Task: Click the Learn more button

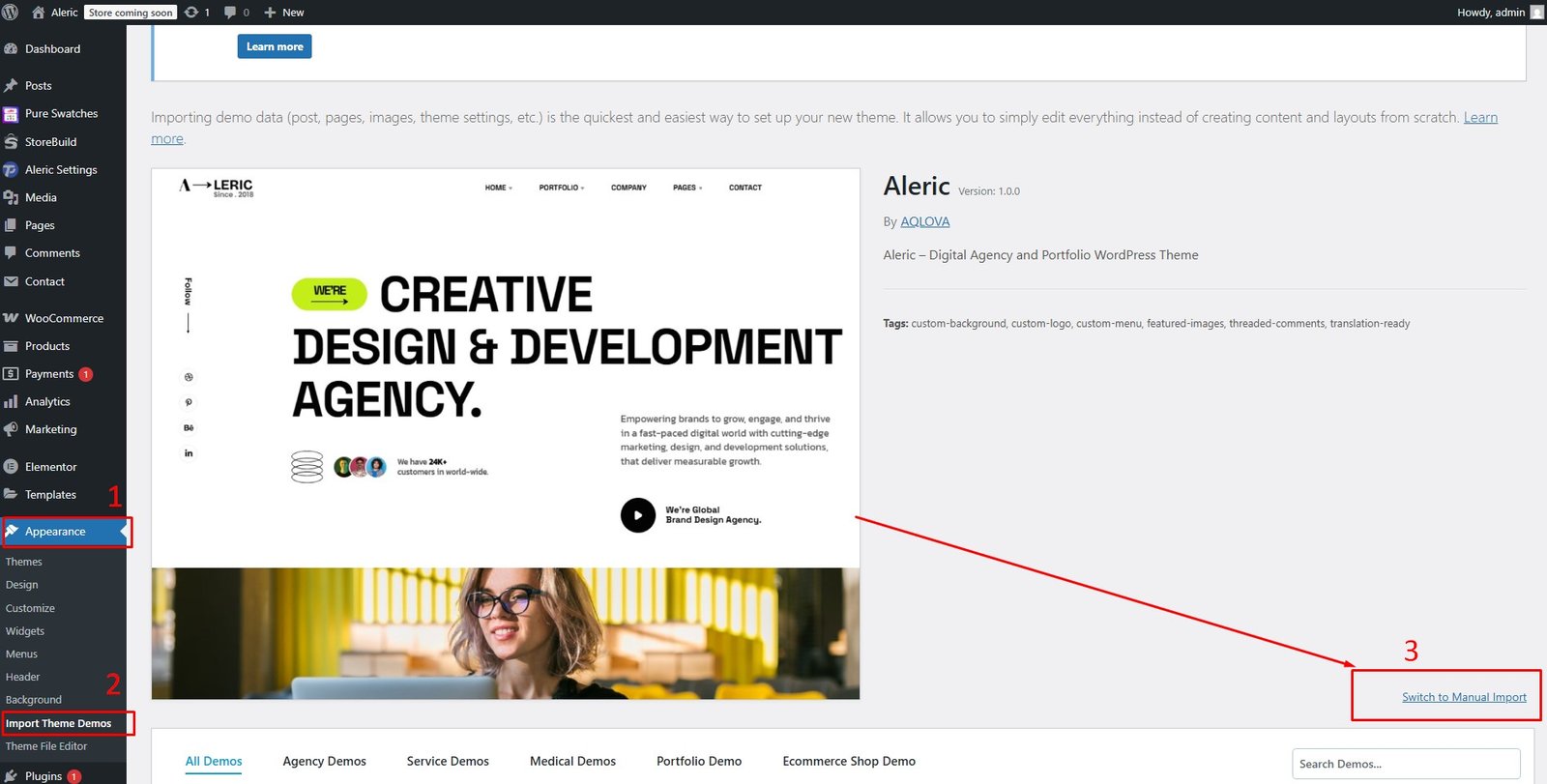Action: [x=275, y=46]
